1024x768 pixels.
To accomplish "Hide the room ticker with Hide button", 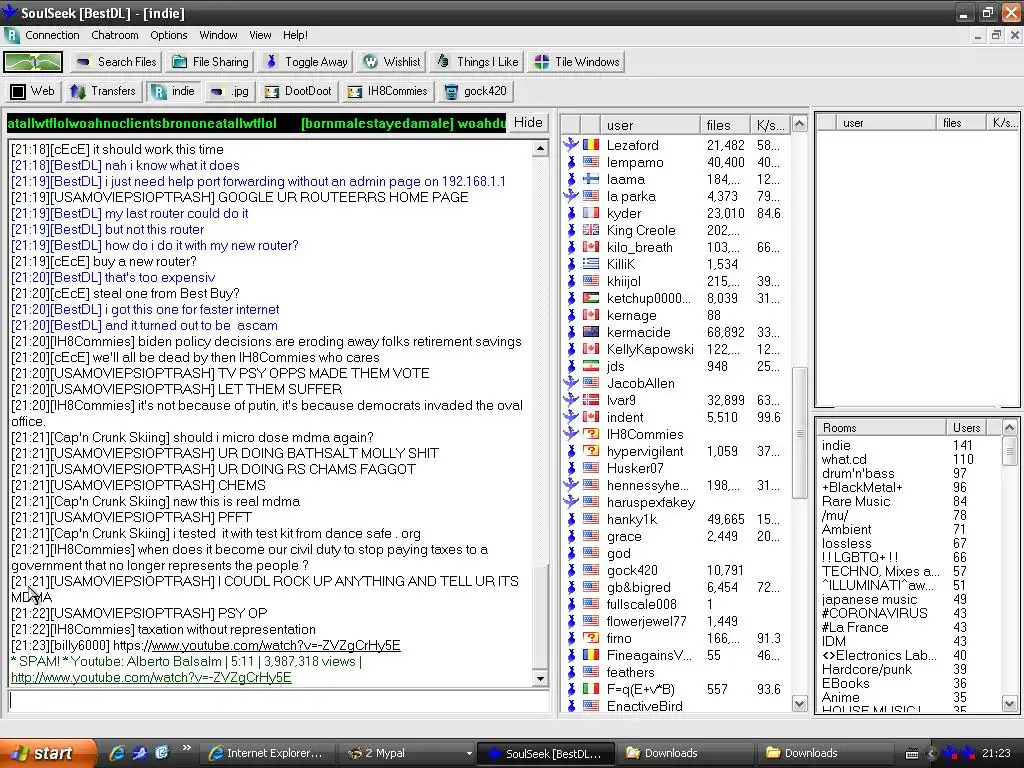I will pos(528,123).
